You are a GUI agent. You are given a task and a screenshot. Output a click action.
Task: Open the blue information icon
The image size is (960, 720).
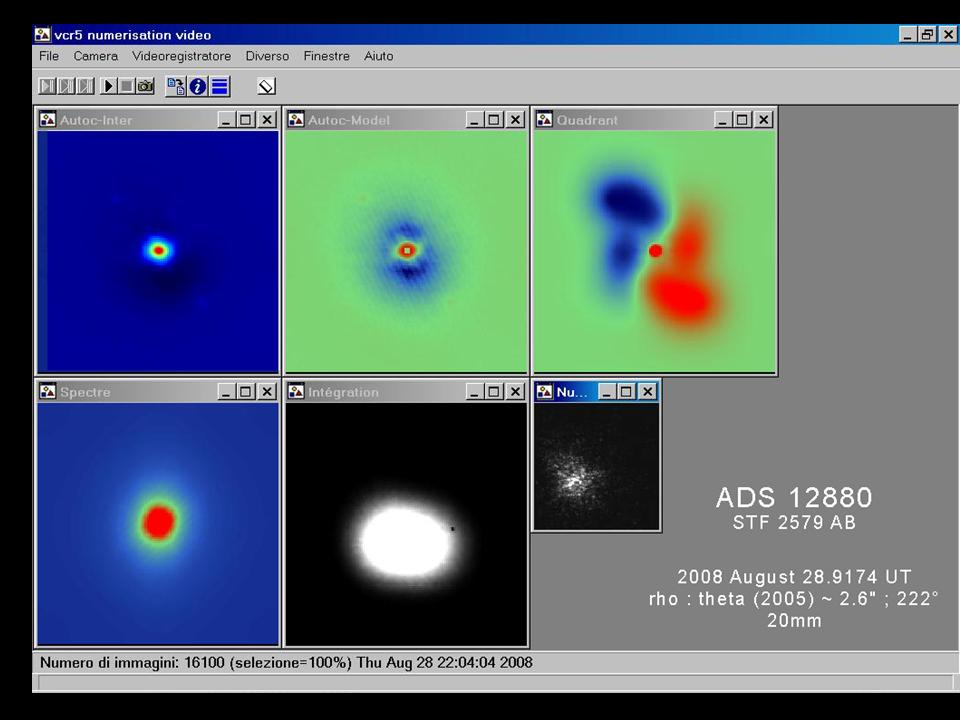197,86
